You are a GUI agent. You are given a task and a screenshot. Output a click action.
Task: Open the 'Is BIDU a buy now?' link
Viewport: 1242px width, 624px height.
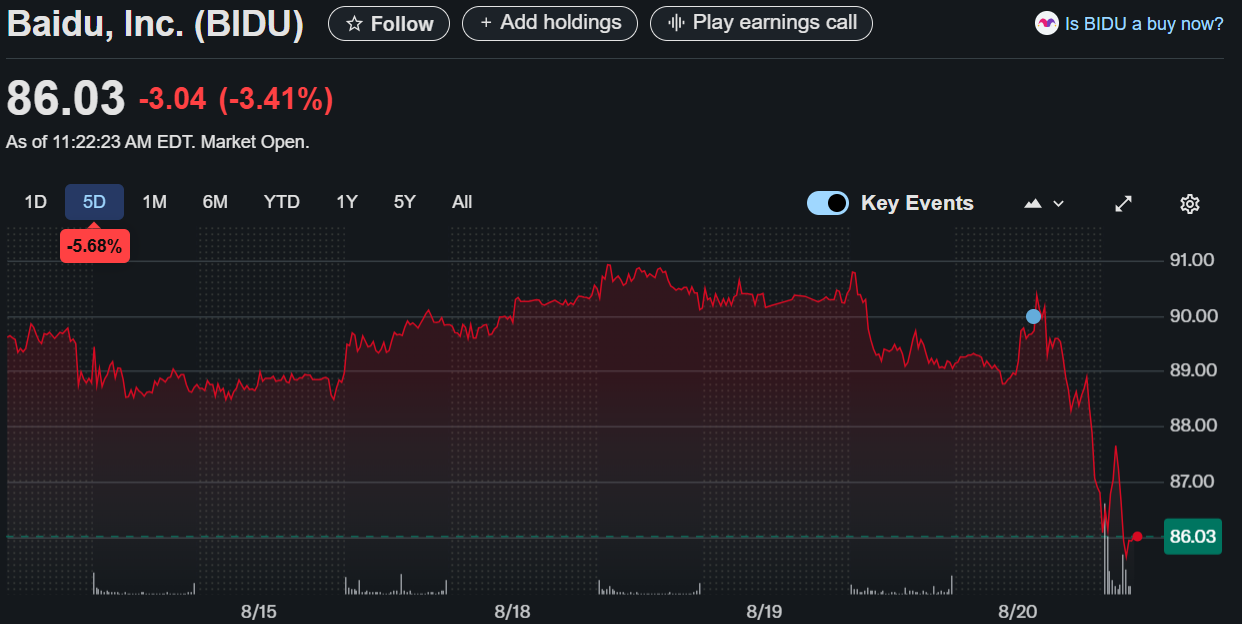(1144, 23)
